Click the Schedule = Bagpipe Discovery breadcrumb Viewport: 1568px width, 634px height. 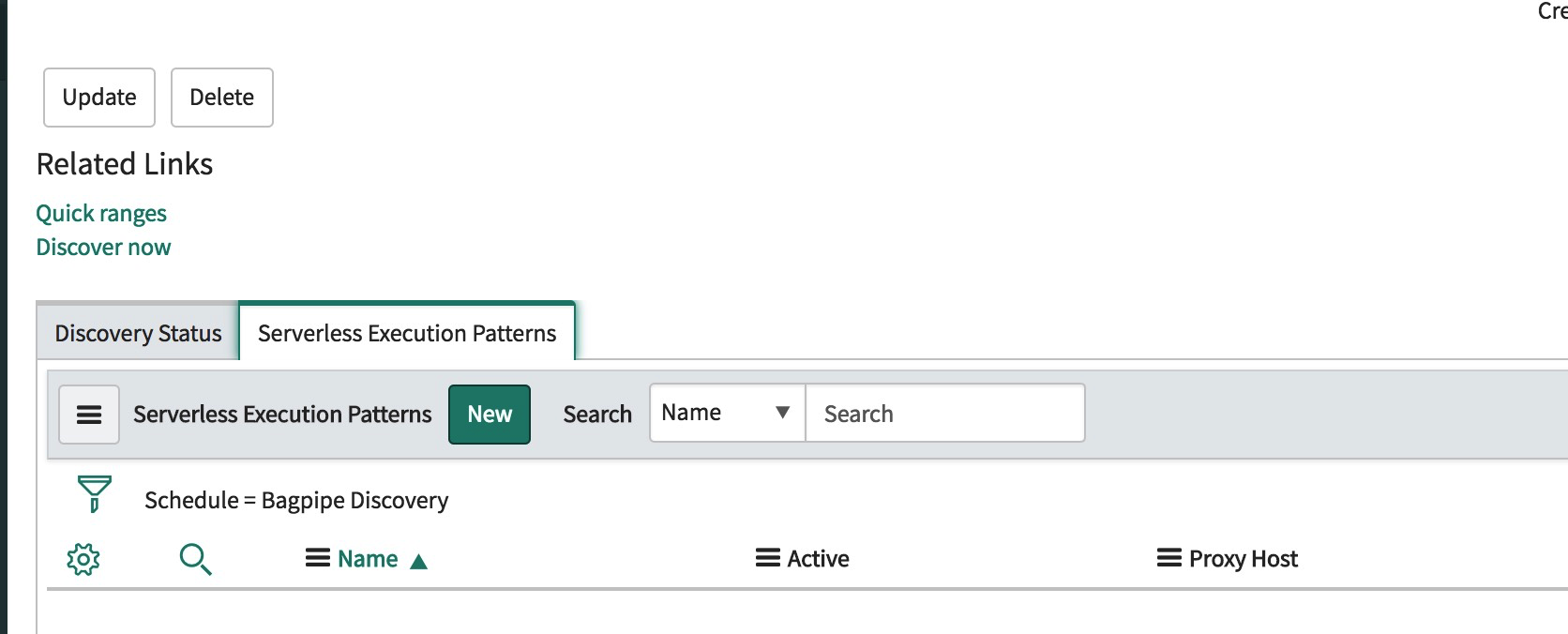pos(296,500)
